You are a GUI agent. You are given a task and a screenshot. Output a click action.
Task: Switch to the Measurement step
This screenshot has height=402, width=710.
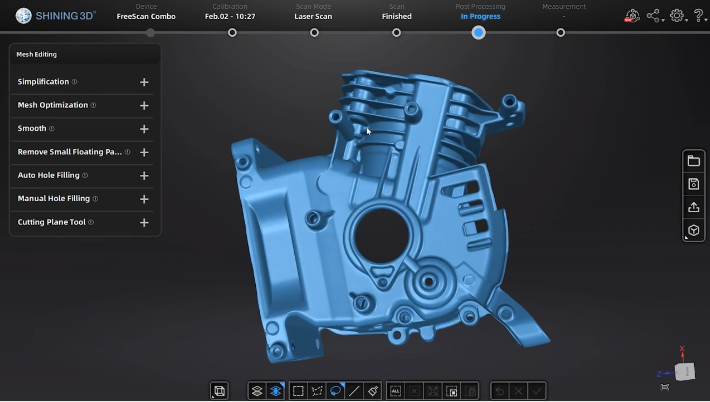coord(561,32)
